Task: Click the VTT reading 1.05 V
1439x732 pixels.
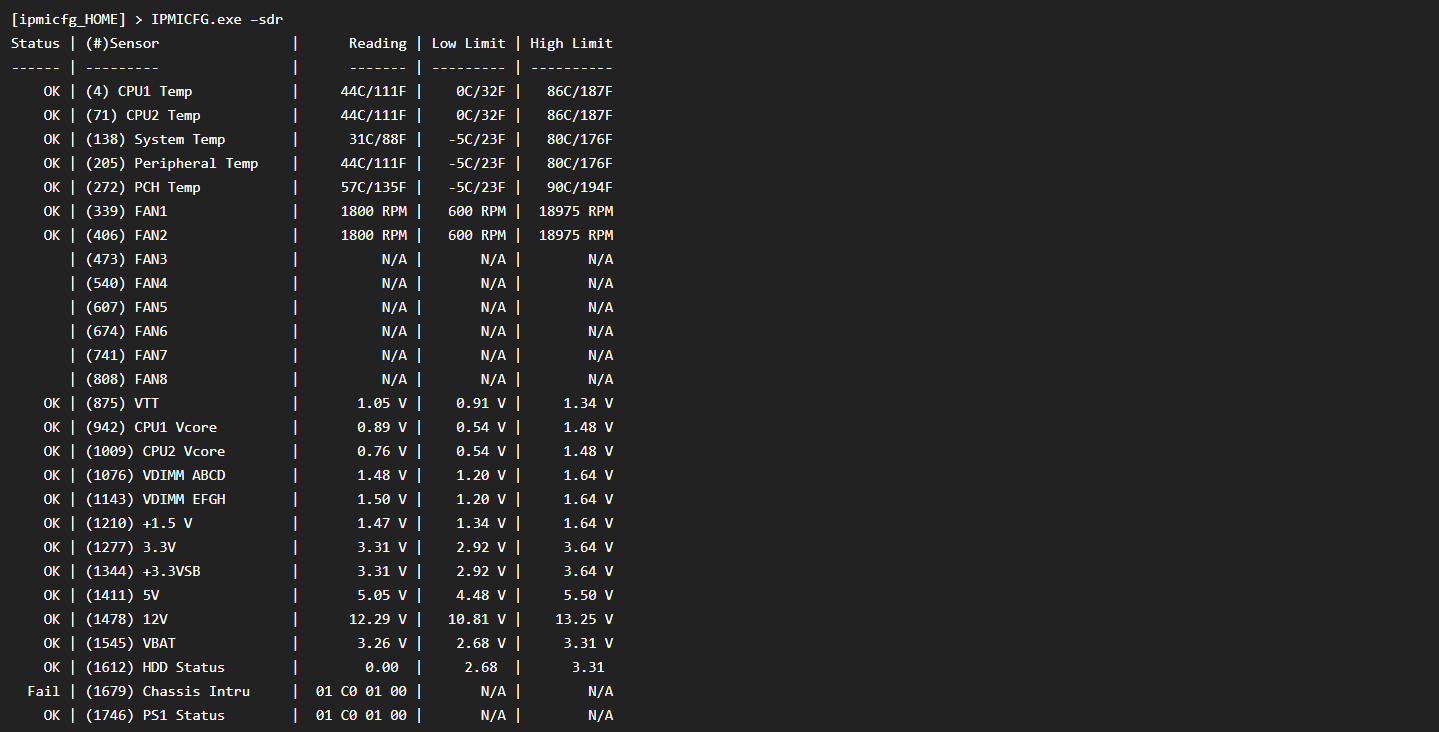Action: pos(381,403)
